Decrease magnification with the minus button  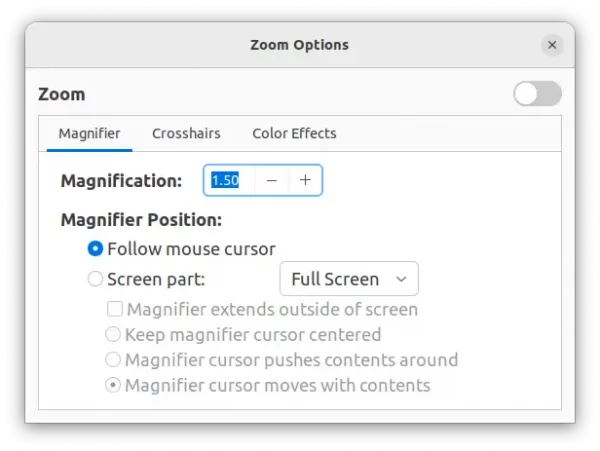[x=272, y=180]
